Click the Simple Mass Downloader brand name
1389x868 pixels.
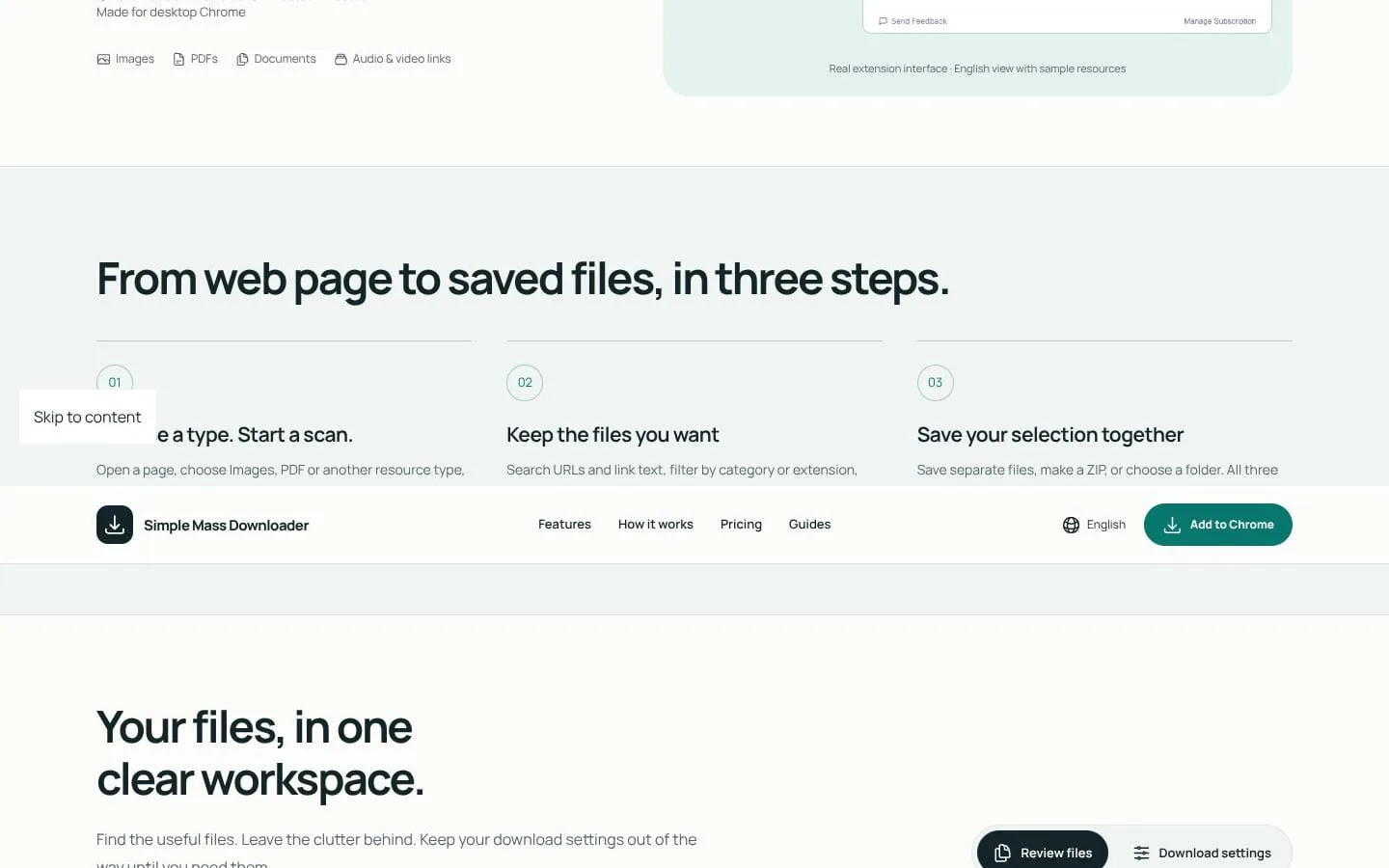[226, 526]
